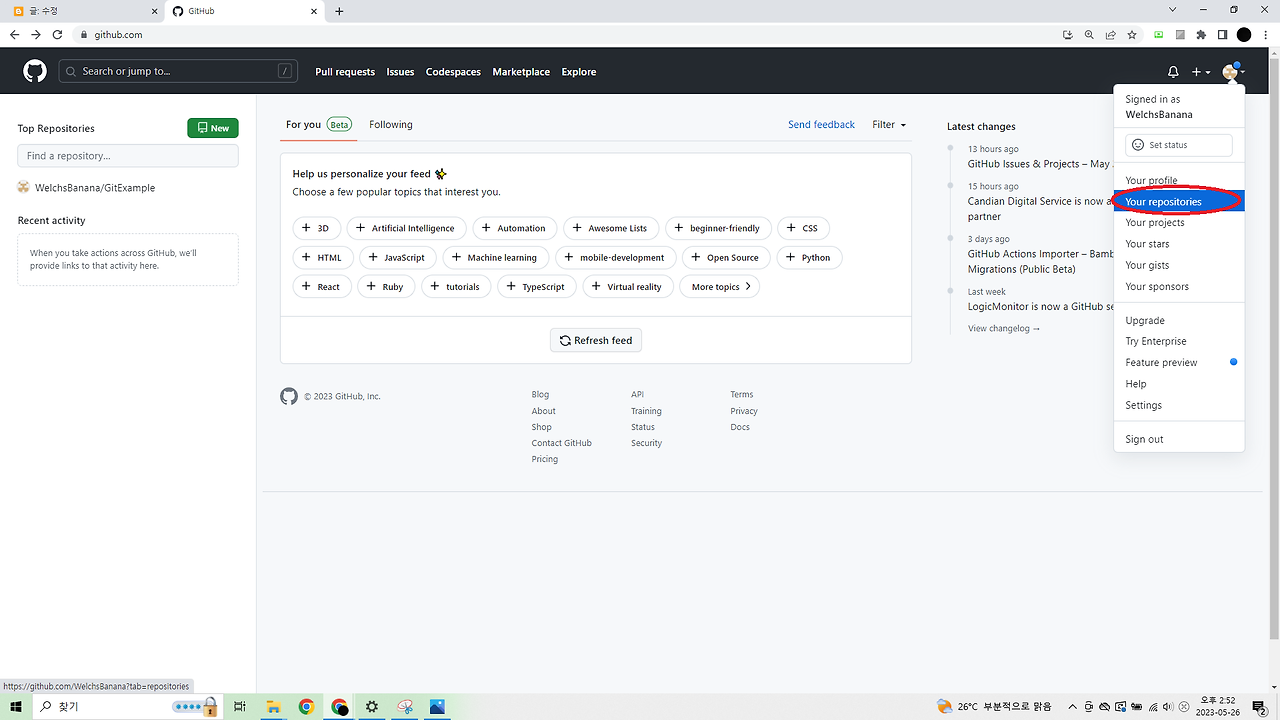Image resolution: width=1280 pixels, height=720 pixels.
Task: Refresh the feed with Refresh feed button
Action: tap(596, 340)
